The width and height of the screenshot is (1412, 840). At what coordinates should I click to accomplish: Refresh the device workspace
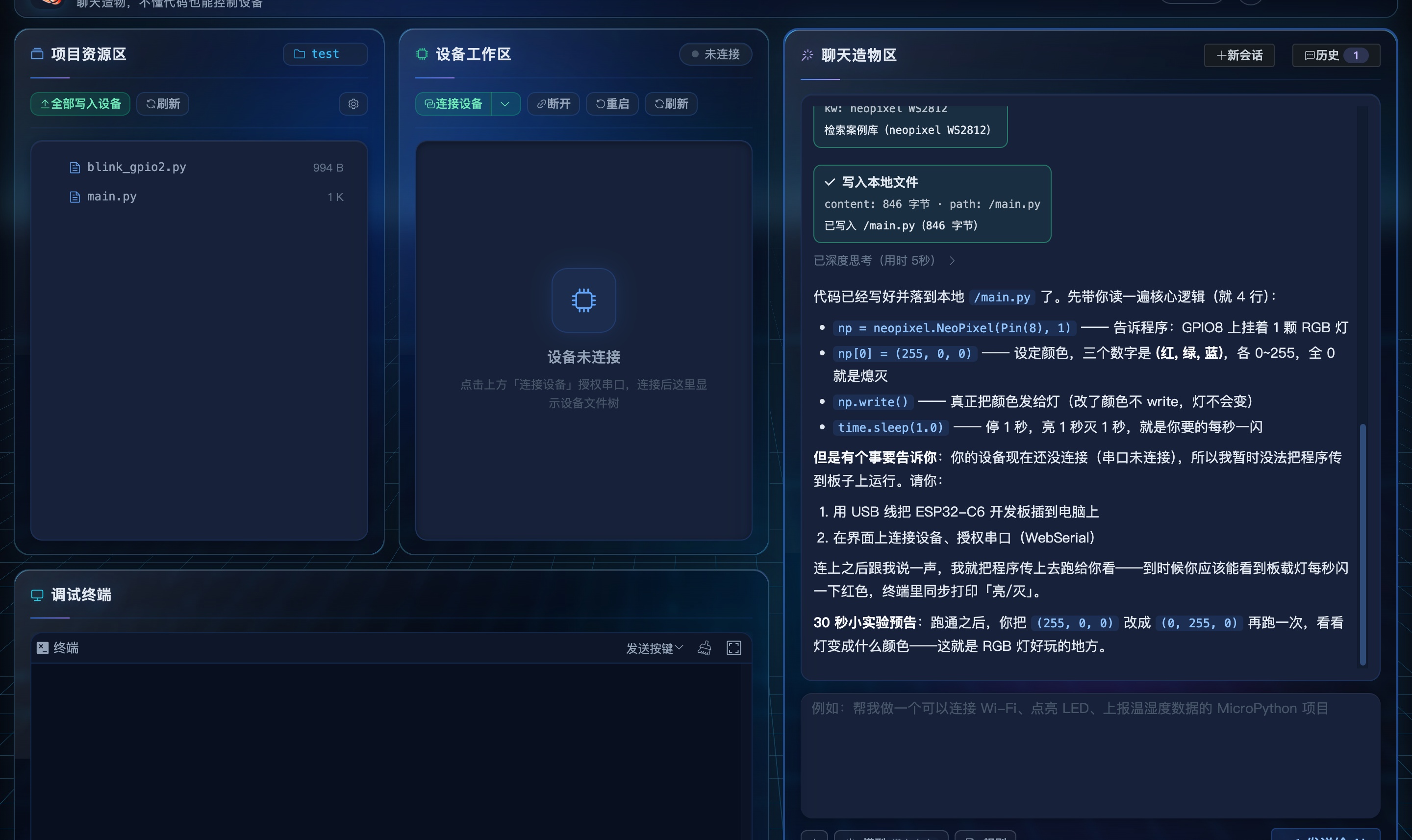click(x=671, y=103)
